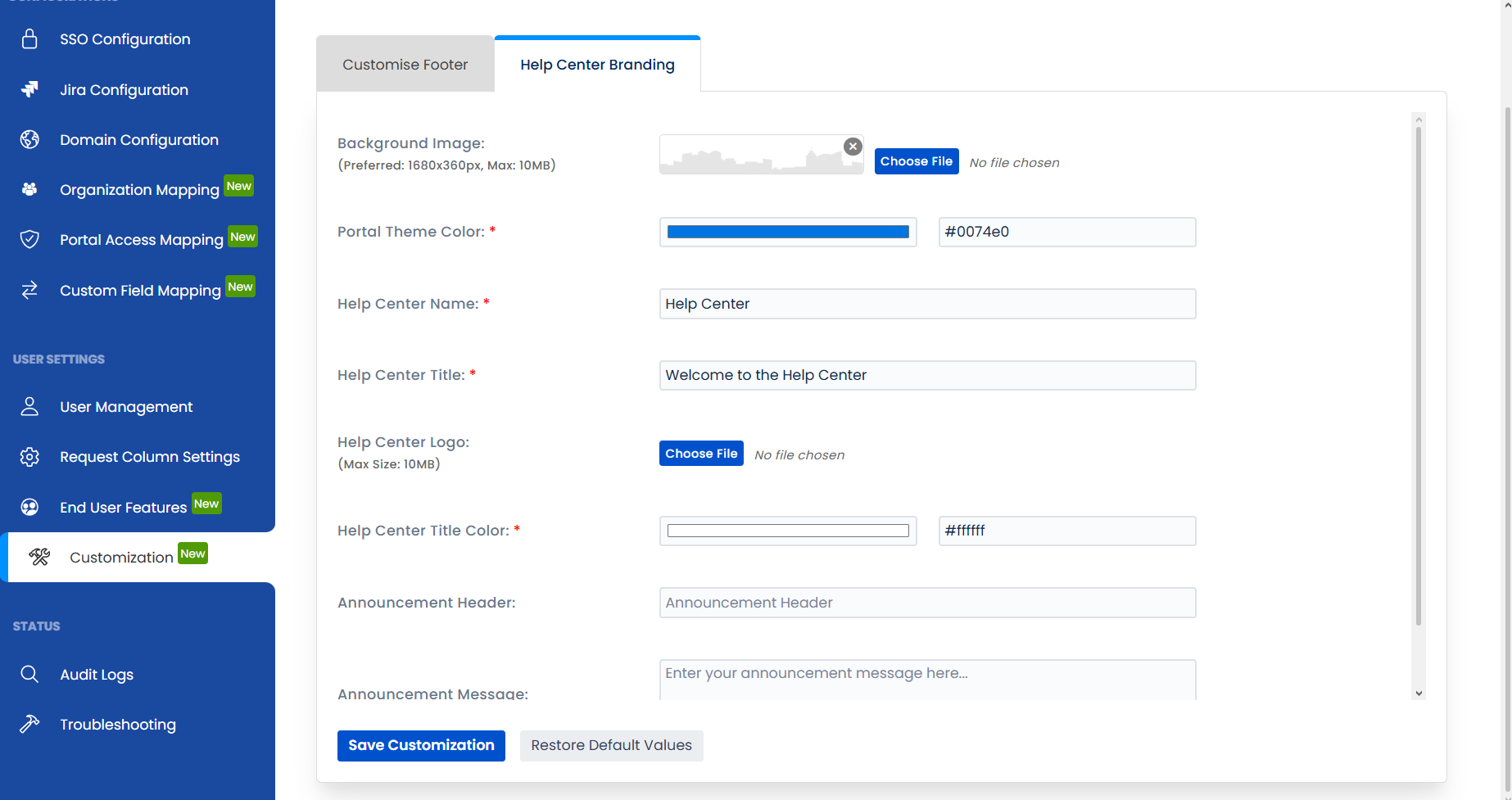This screenshot has width=1512, height=800.
Task: Switch to the Customise Footer tab
Action: tap(405, 64)
